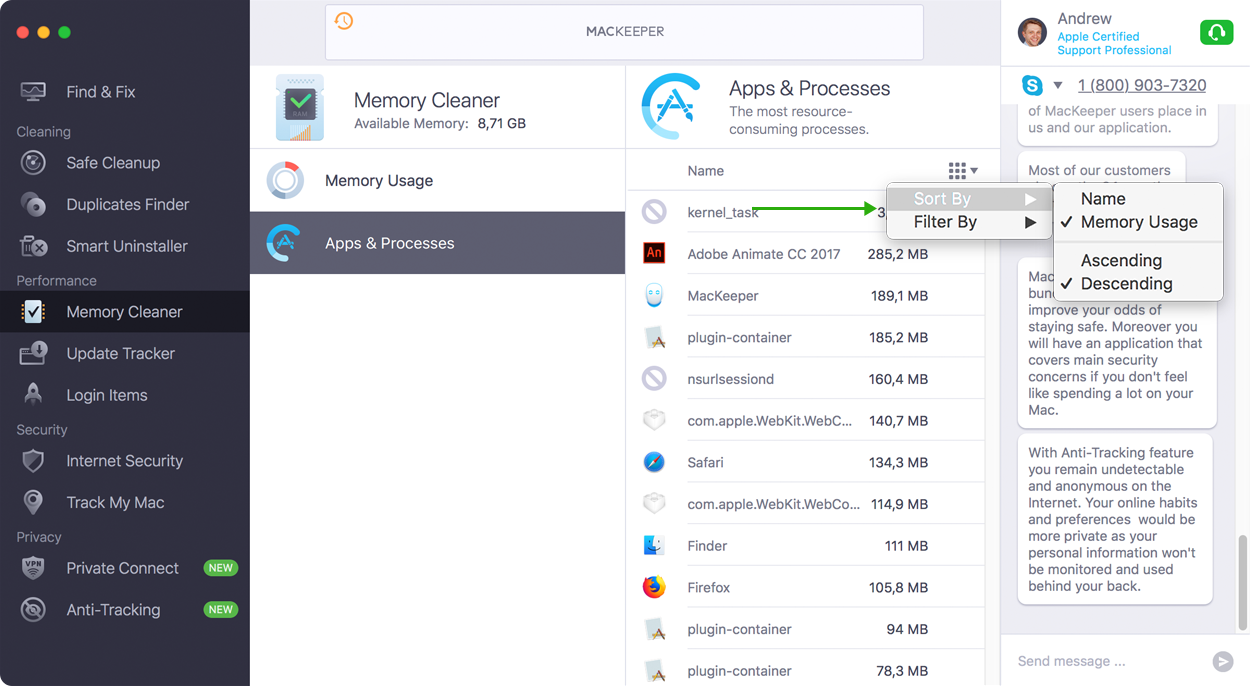Select the plugin-container 94 MB row
The height and width of the screenshot is (686, 1250).
click(x=805, y=629)
